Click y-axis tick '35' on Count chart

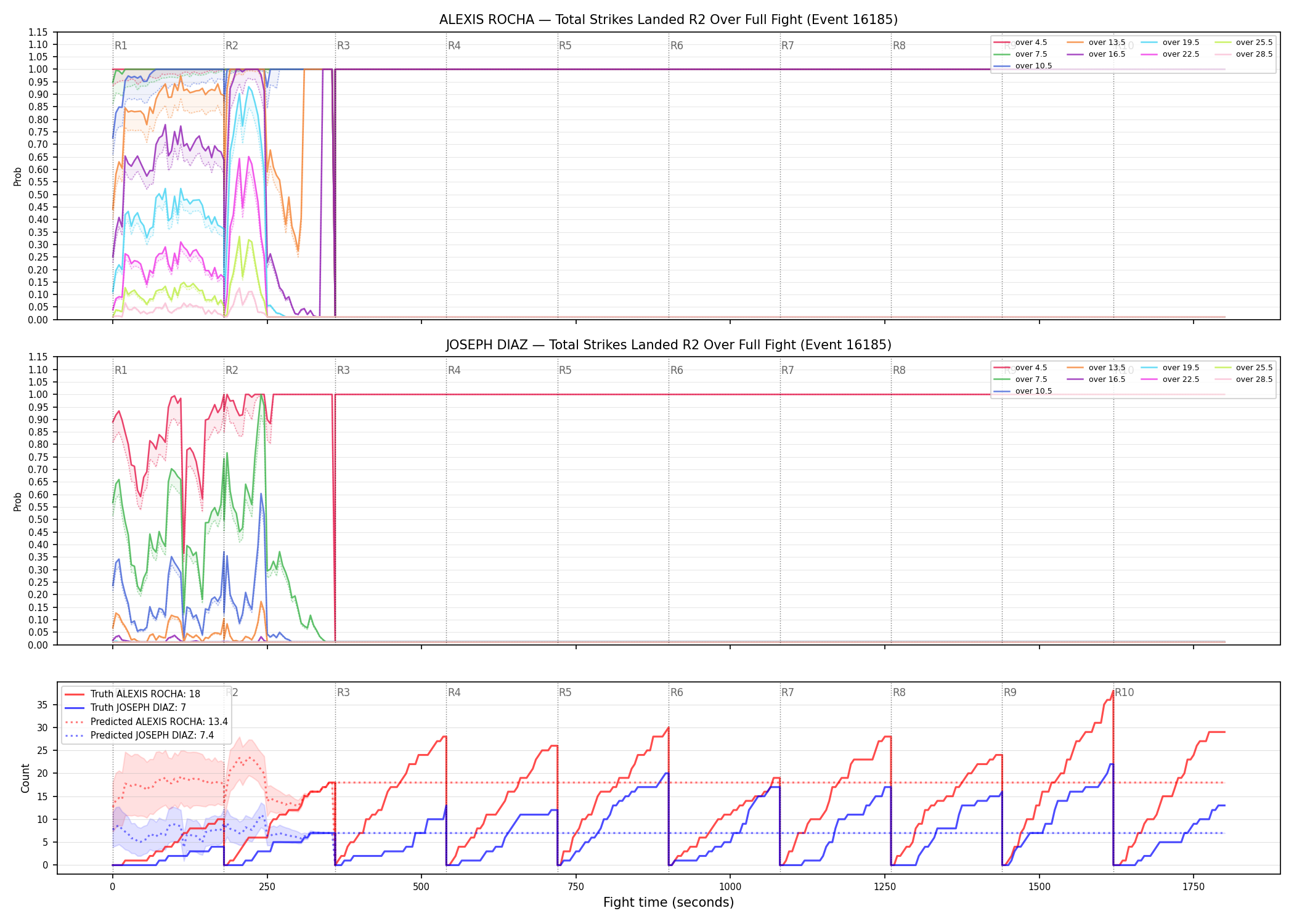[x=43, y=705]
